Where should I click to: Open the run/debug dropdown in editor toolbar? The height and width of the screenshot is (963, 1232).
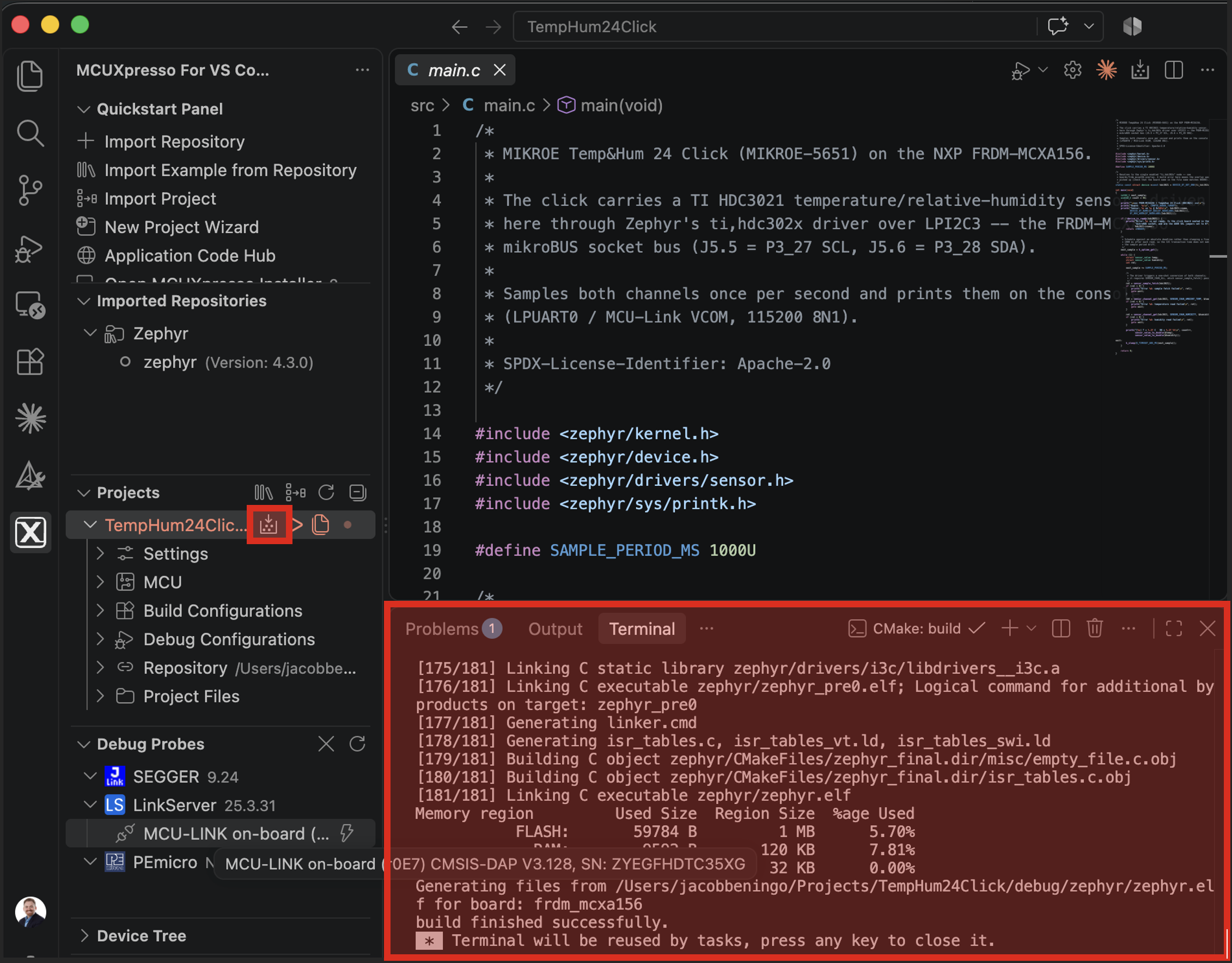click(1042, 70)
